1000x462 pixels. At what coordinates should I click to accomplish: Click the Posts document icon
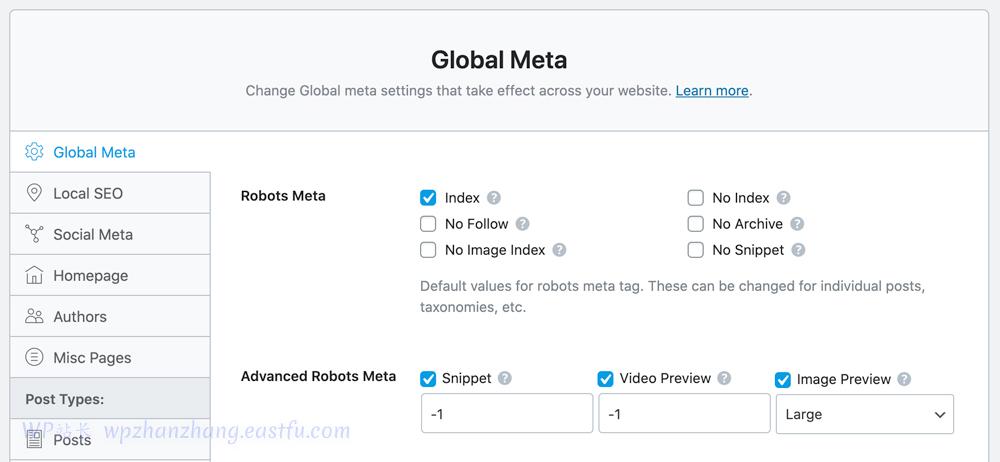34,440
